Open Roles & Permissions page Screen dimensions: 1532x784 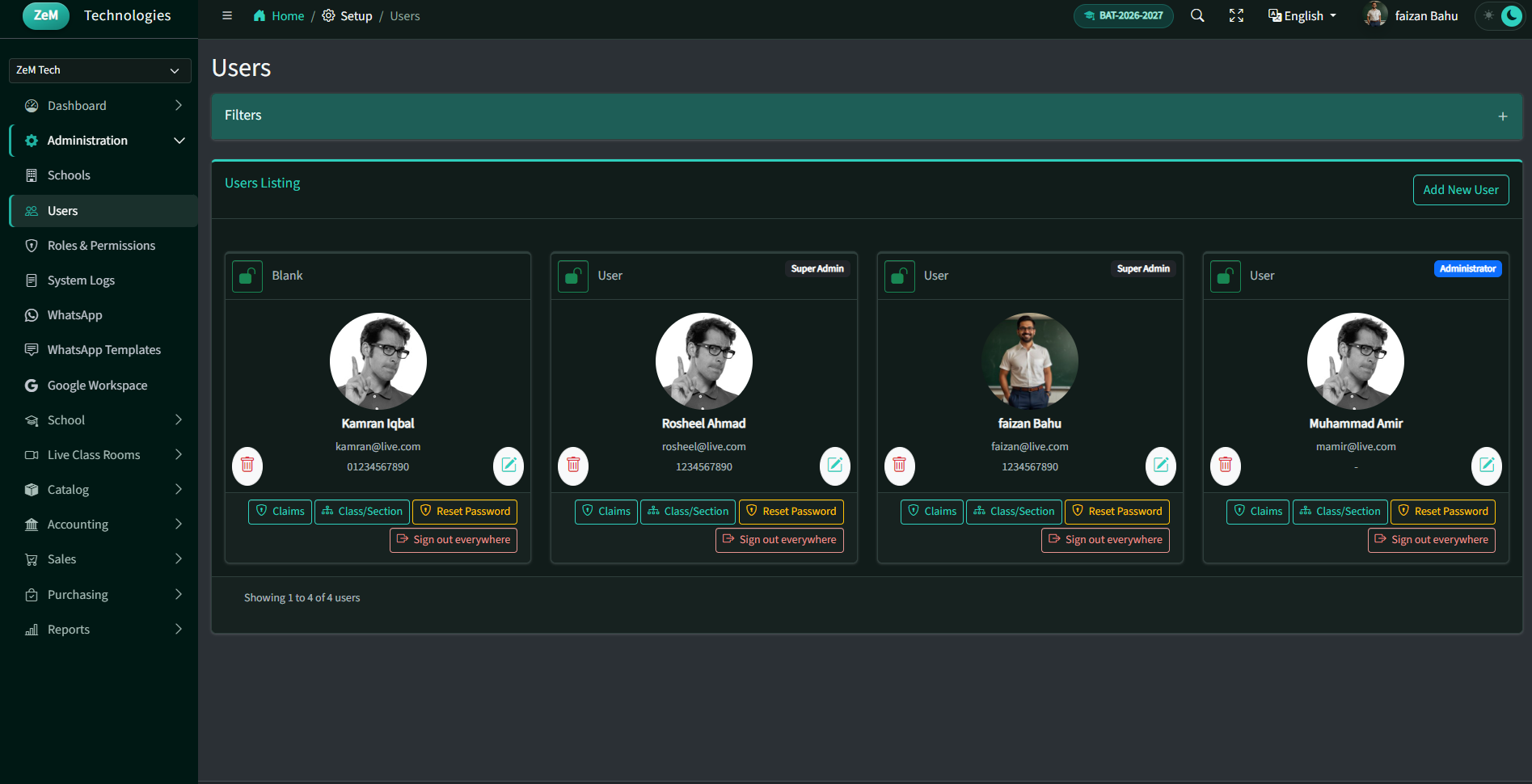pyautogui.click(x=103, y=246)
